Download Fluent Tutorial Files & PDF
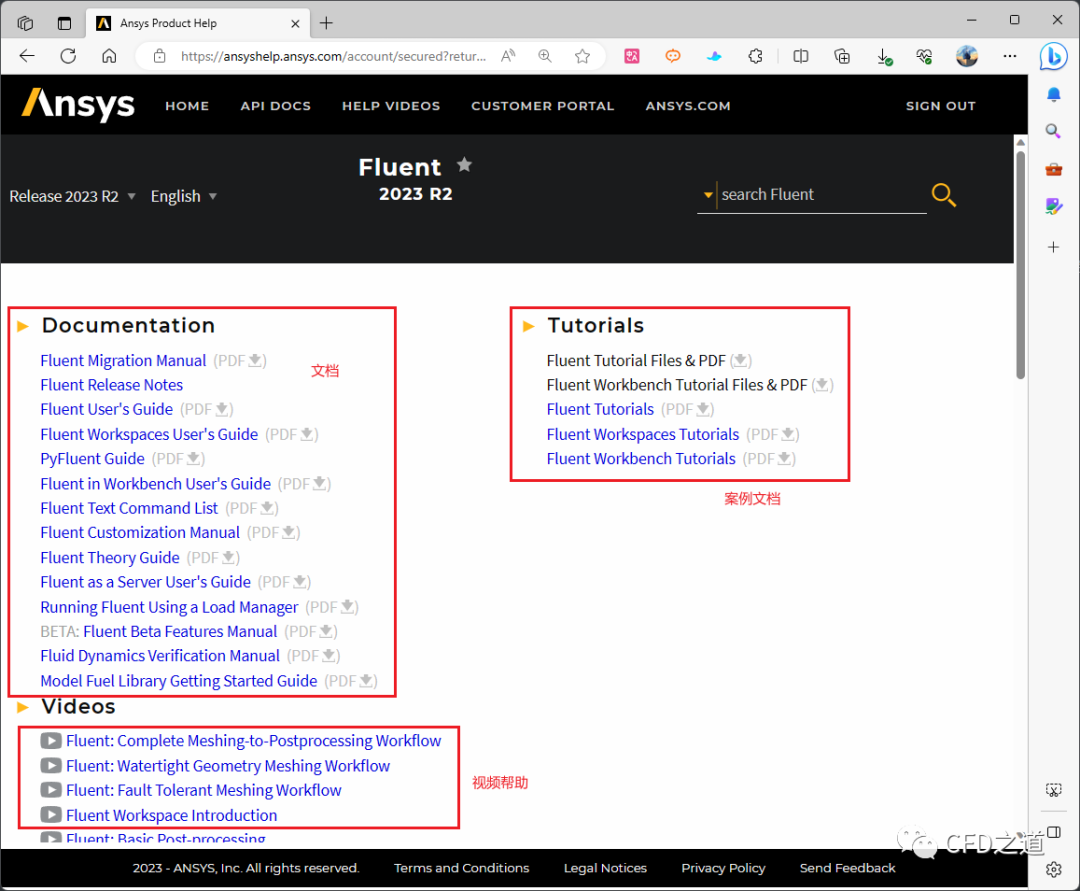The image size is (1080, 891). (741, 361)
